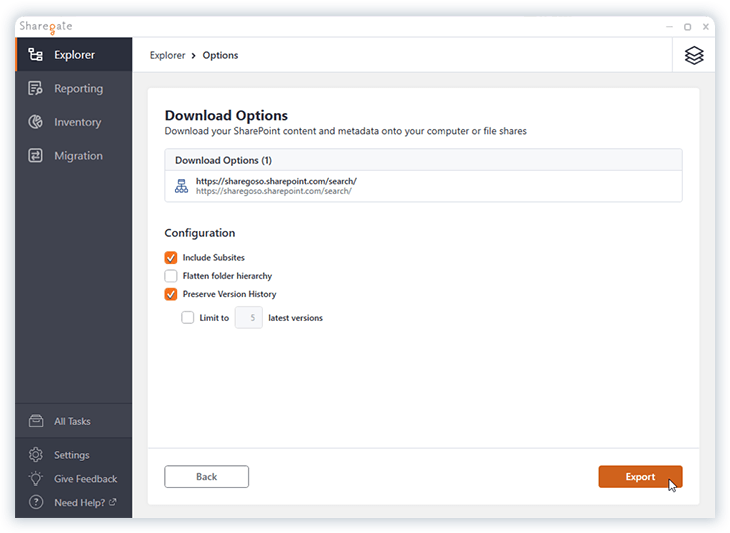Maximize the Sharegate window
This screenshot has width=730, height=533.
687,27
